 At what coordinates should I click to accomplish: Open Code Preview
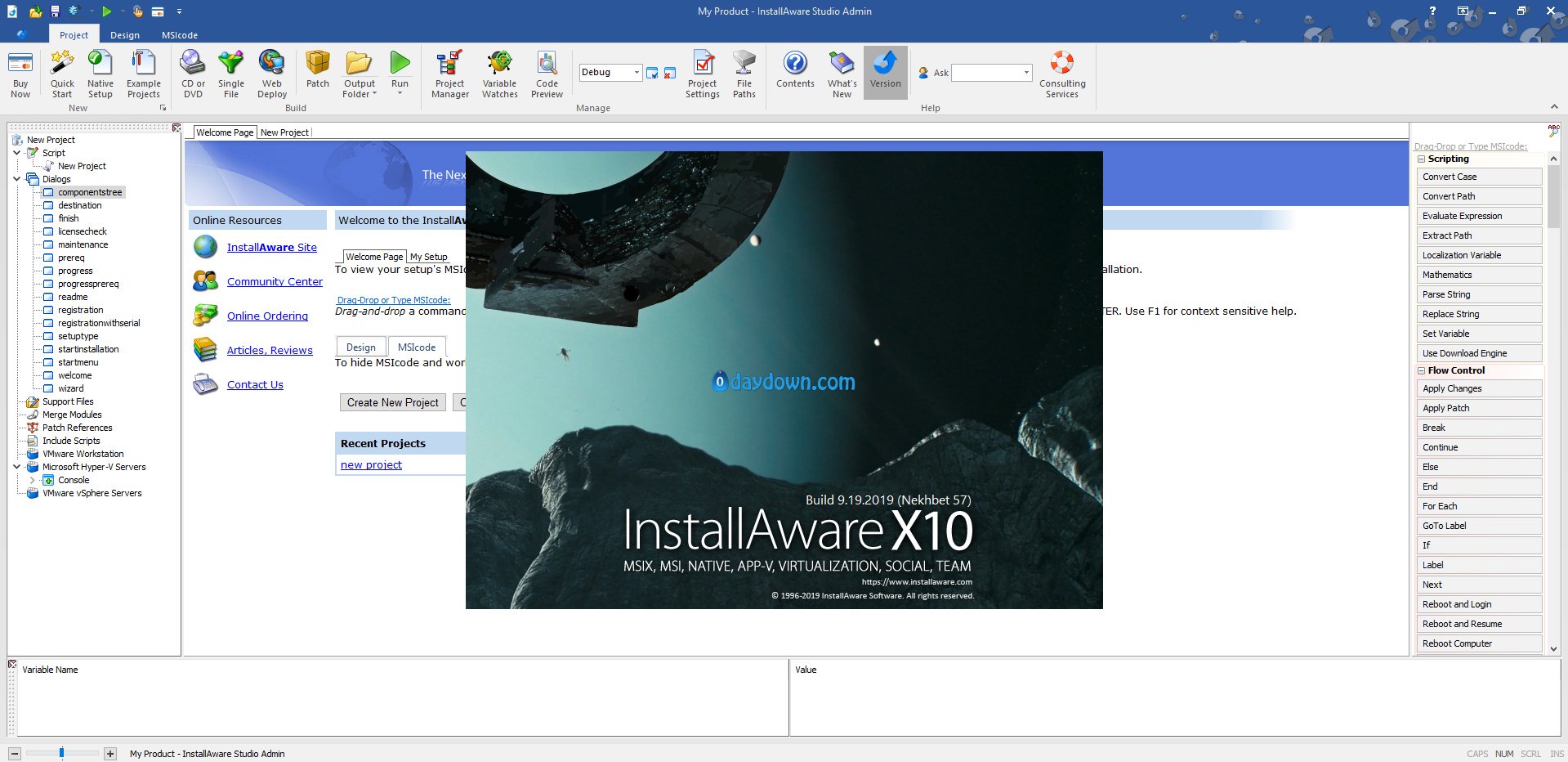547,74
